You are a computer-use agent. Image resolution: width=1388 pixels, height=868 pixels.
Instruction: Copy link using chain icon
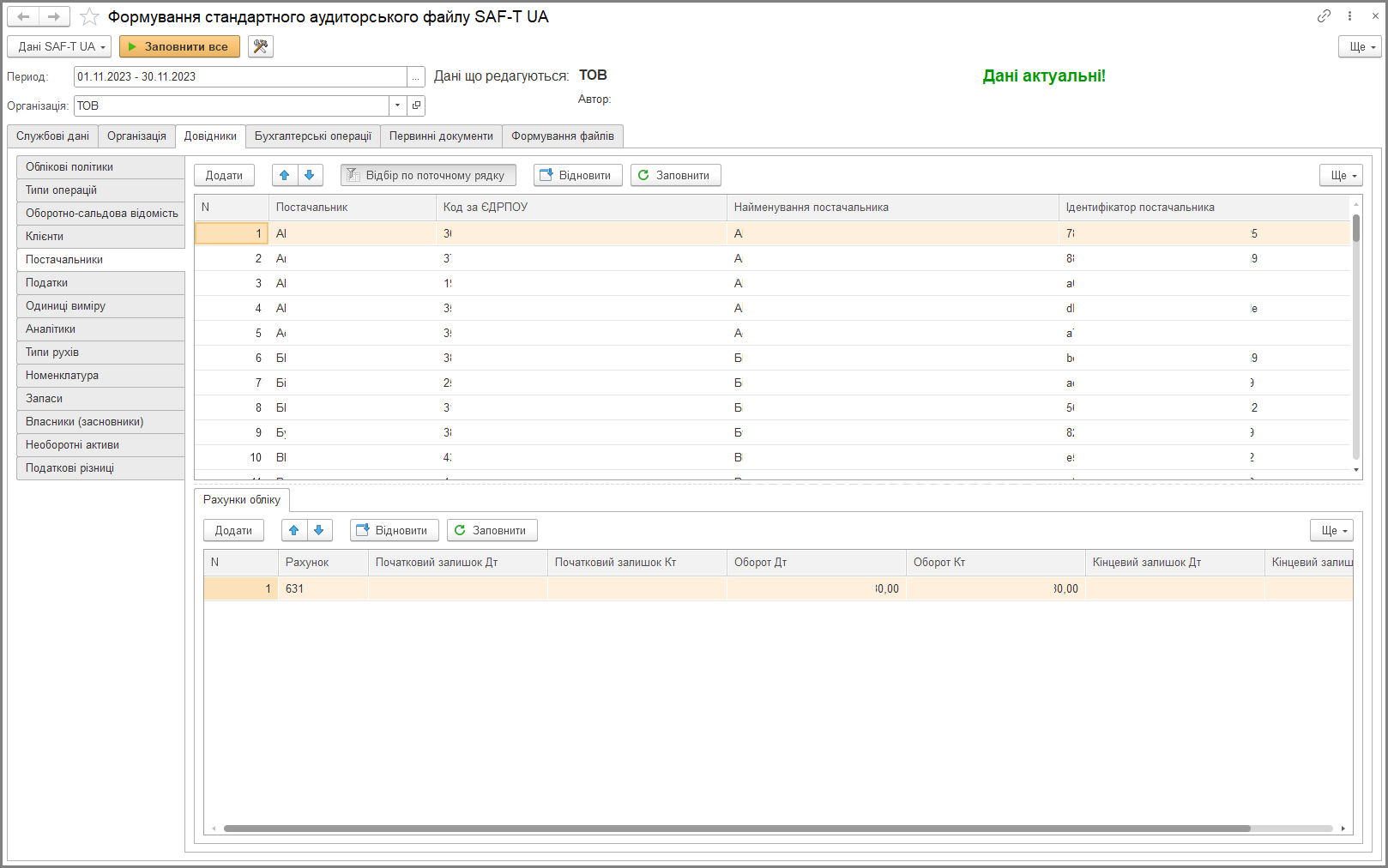[x=1324, y=16]
